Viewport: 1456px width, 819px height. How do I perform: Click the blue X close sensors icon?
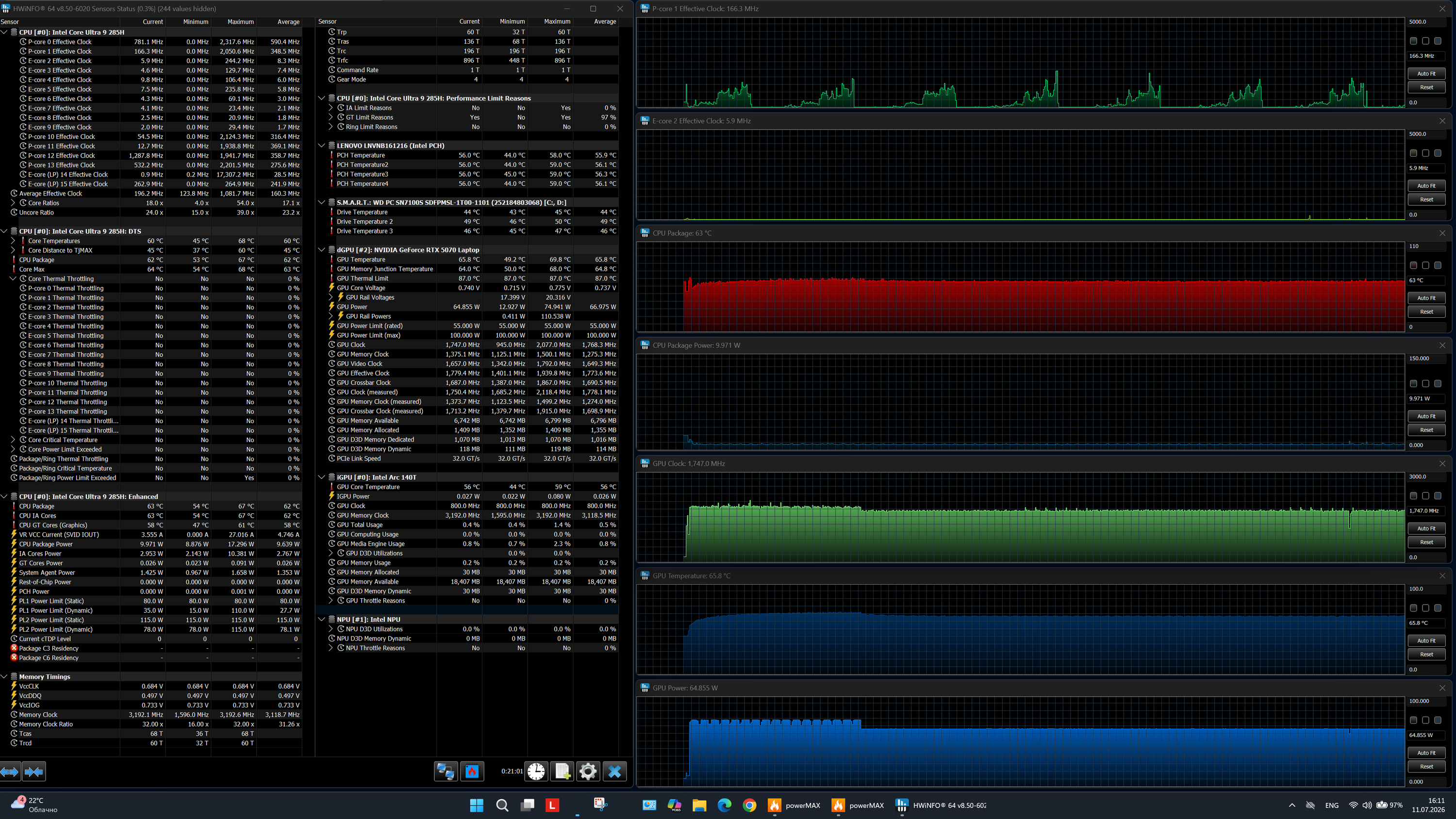(614, 771)
